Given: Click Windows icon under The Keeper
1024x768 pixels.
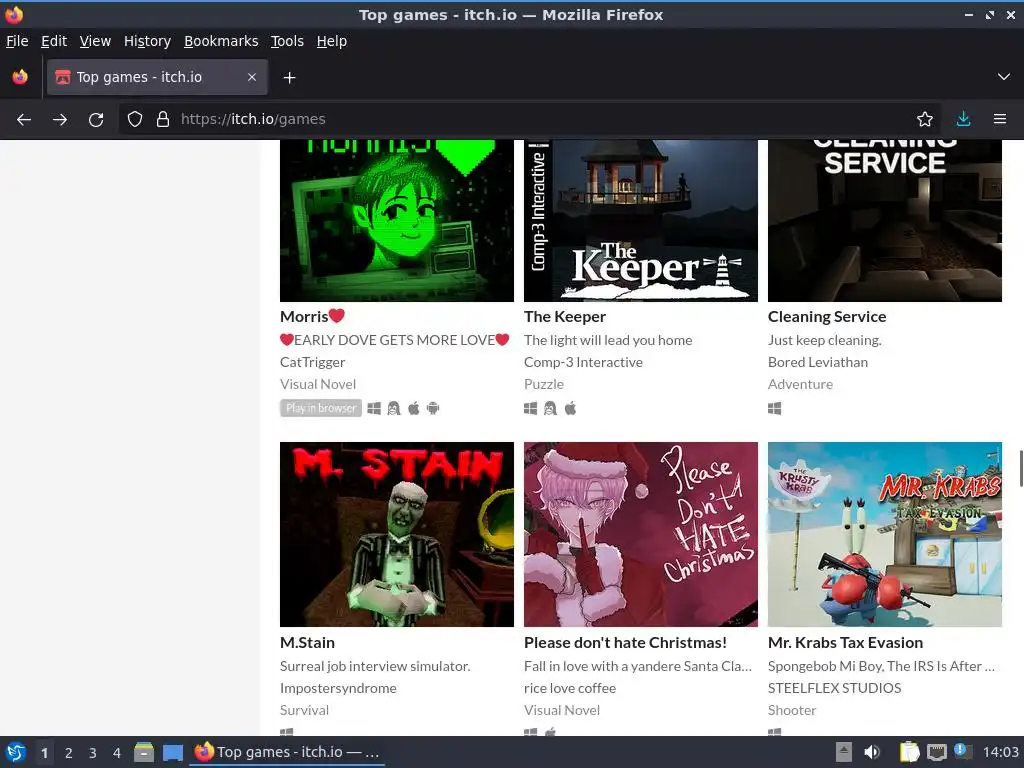Looking at the screenshot, I should point(530,408).
